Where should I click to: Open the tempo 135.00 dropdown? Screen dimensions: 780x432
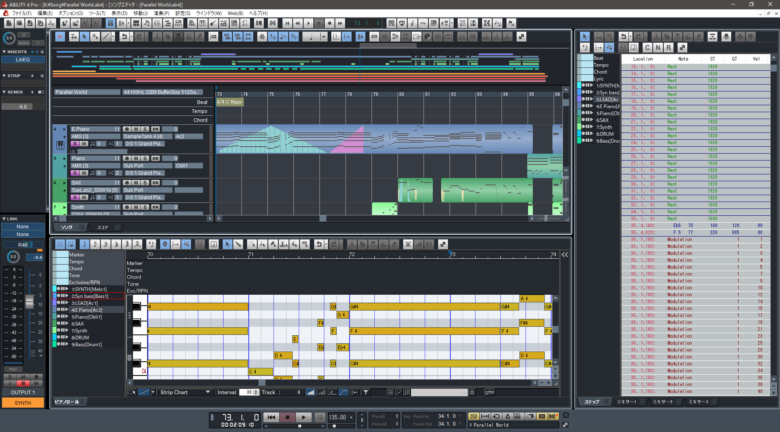pyautogui.click(x=351, y=417)
